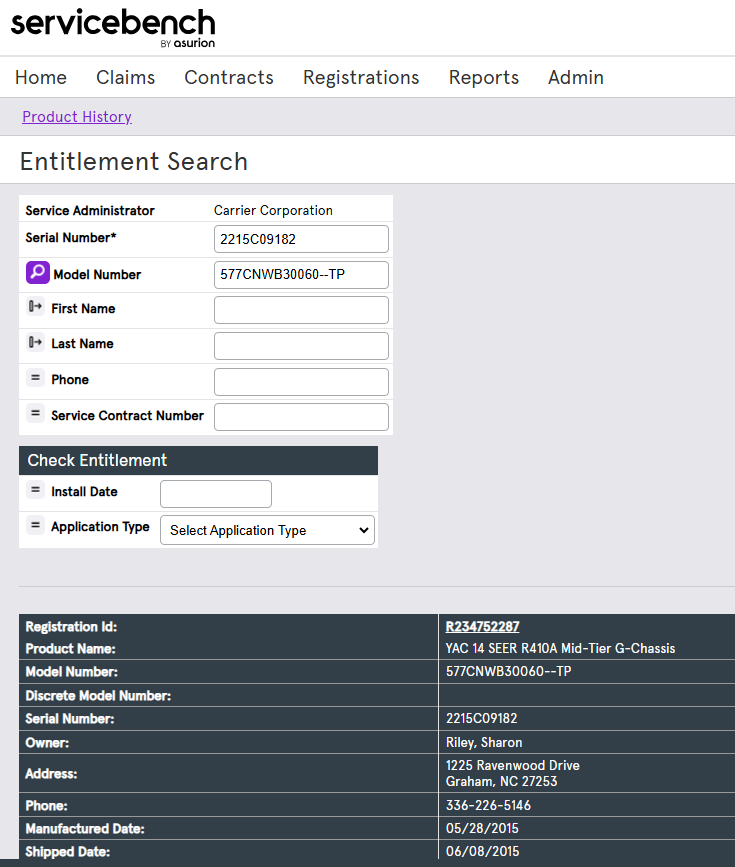Click the icon beside Service Contract Number
Screen dimensions: 735x867
[34, 416]
